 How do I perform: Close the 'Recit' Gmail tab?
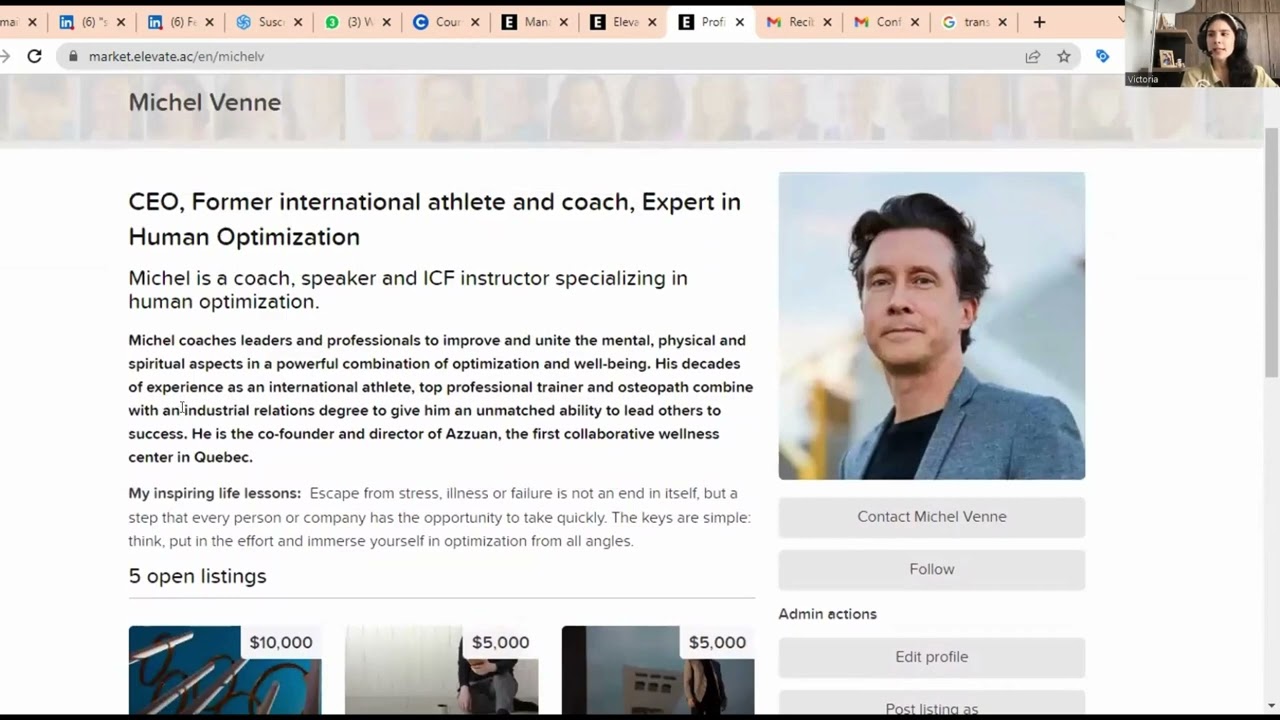(827, 22)
